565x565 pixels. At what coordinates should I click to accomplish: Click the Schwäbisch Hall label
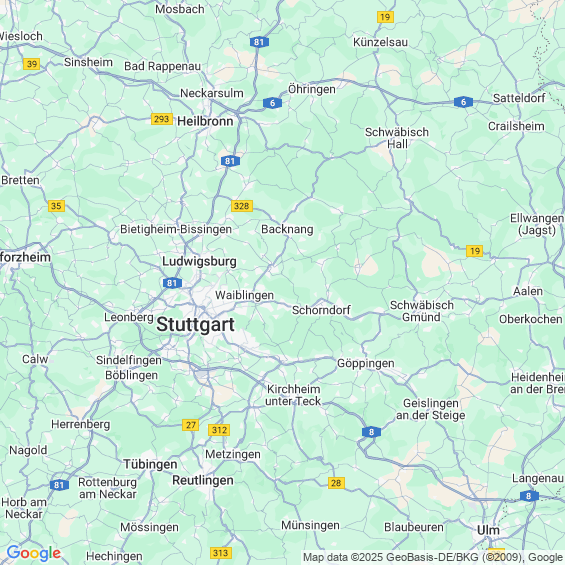[397, 138]
